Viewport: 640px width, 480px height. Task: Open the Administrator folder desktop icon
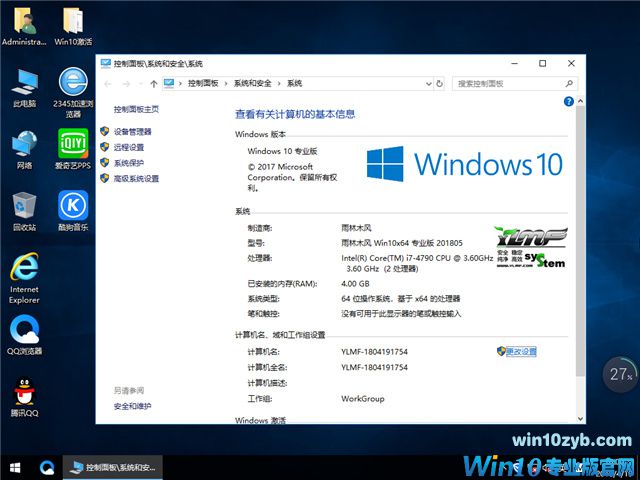pos(24,25)
